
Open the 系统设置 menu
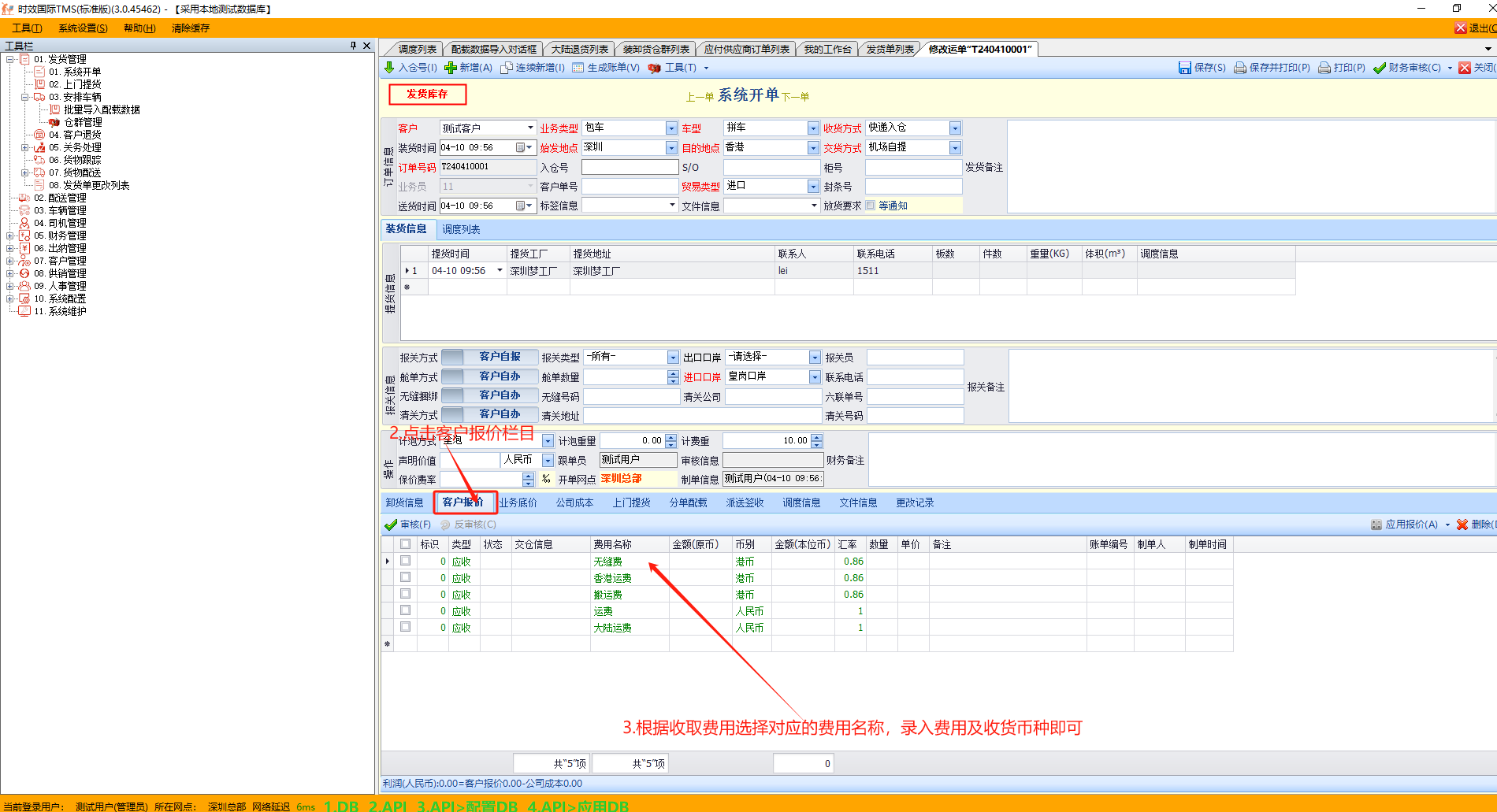pos(83,28)
